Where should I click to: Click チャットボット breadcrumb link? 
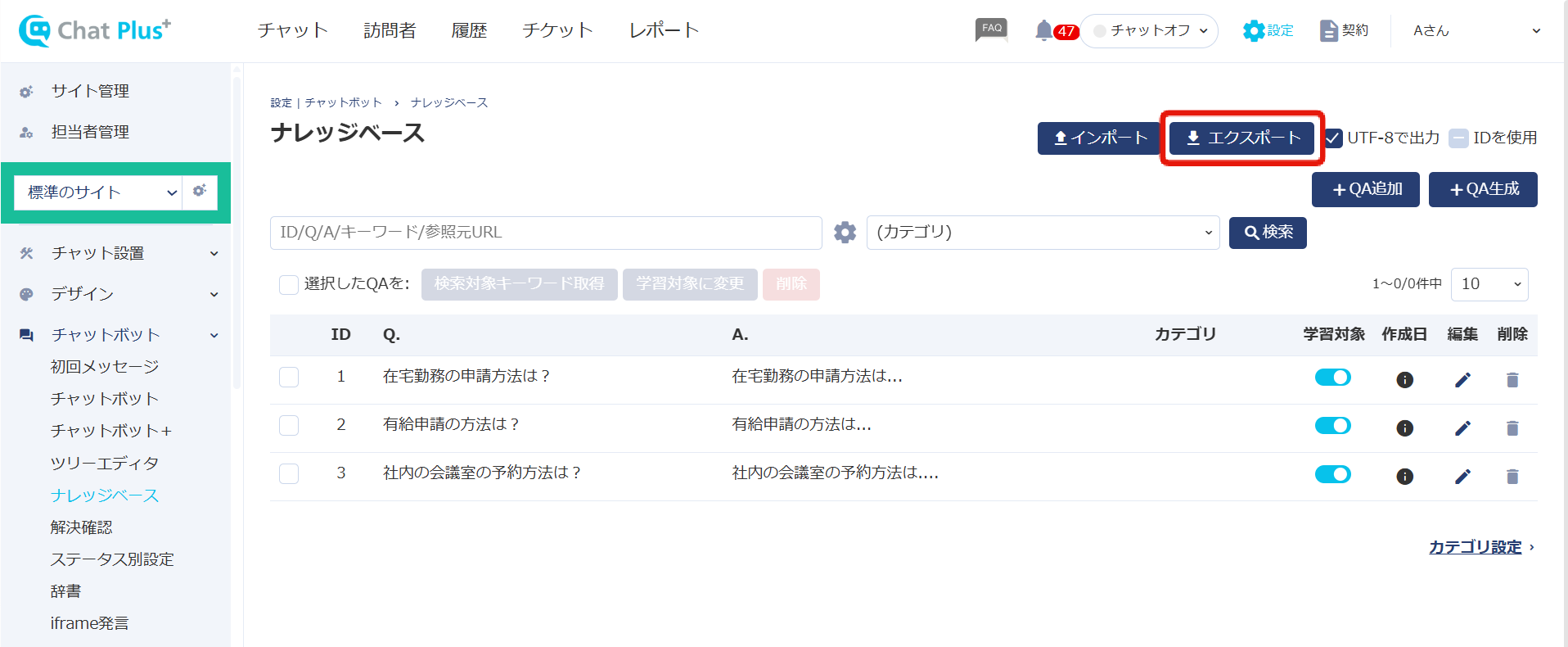343,102
